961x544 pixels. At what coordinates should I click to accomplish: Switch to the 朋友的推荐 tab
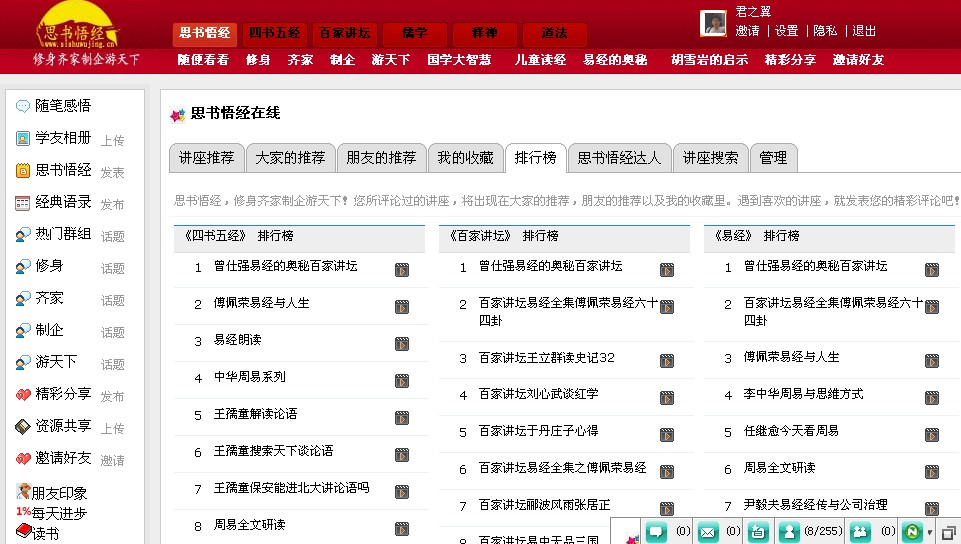point(381,158)
